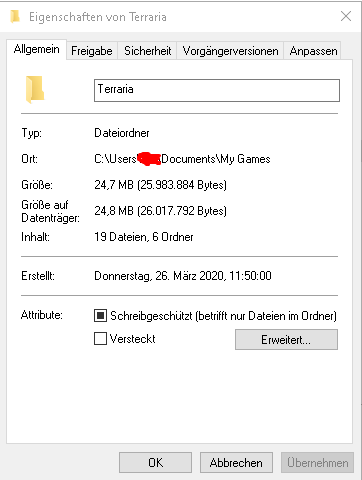The height and width of the screenshot is (480, 362).
Task: Open the Anpassen tab
Action: [x=313, y=51]
